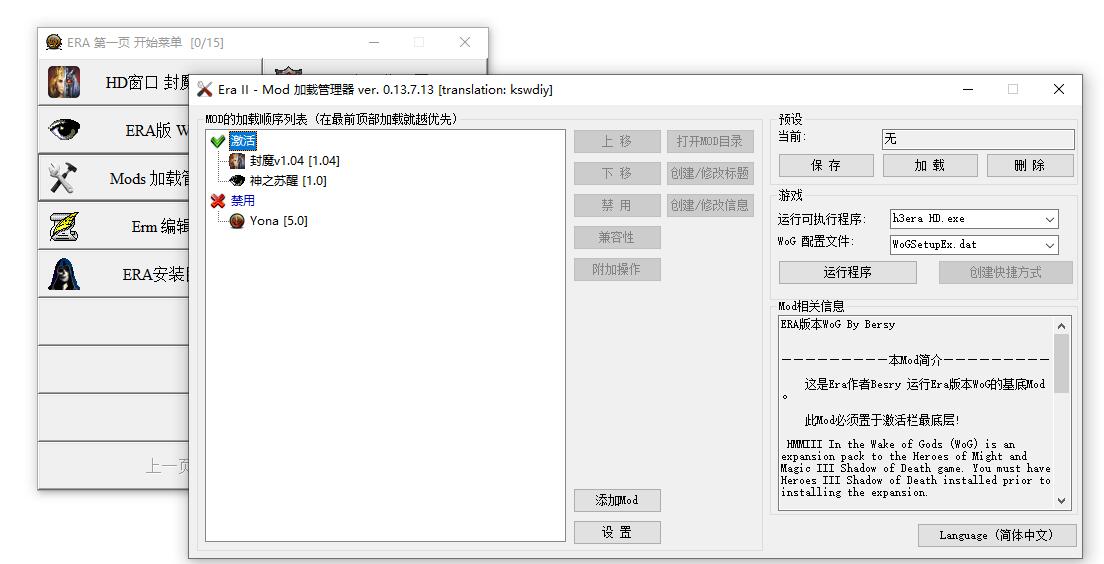The image size is (1104, 564).
Task: Click the scroll icon for Erm 编辑 in ERA menu
Action: click(x=64, y=226)
